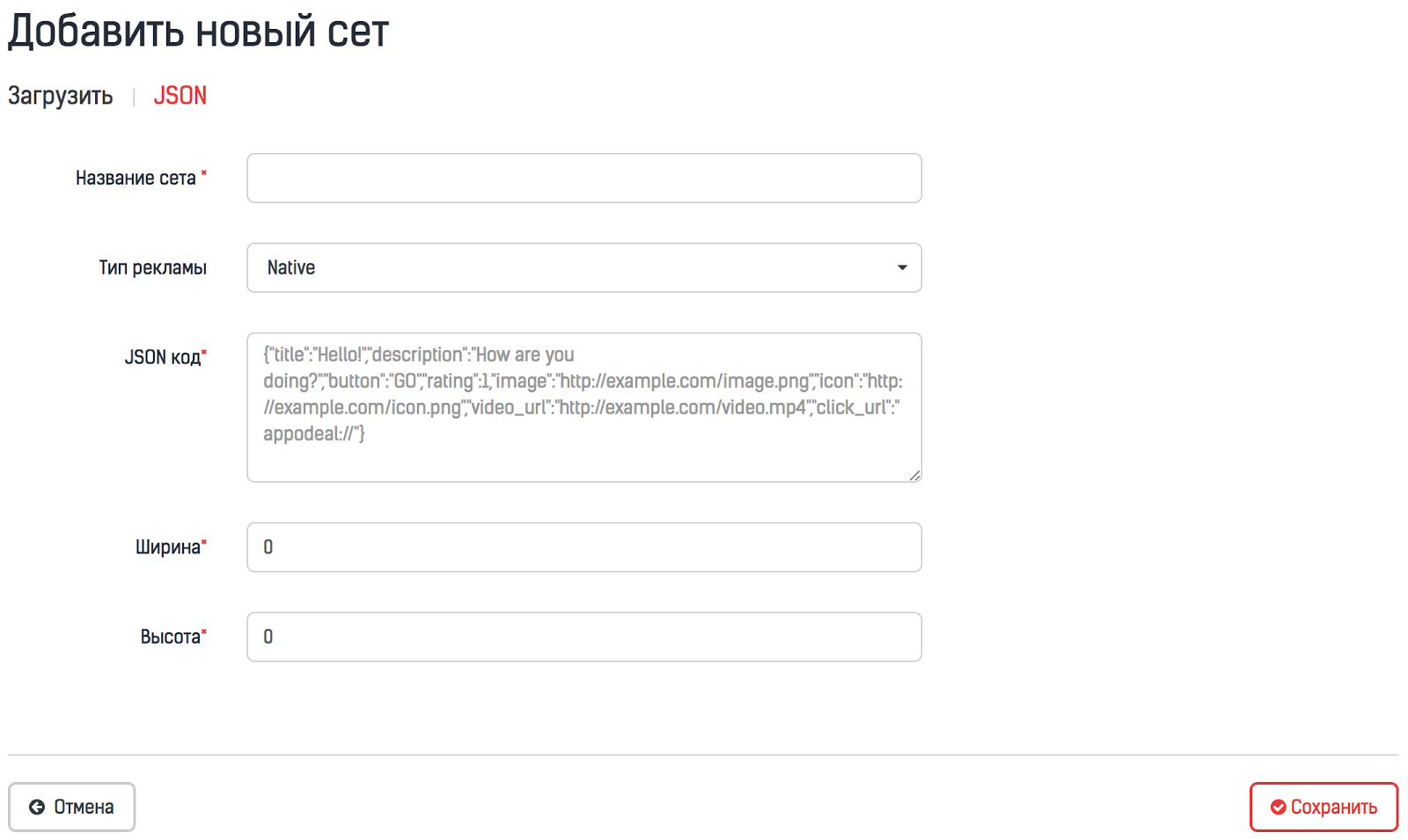The width and height of the screenshot is (1408, 840).
Task: Focus the Высота input field
Action: coord(583,637)
